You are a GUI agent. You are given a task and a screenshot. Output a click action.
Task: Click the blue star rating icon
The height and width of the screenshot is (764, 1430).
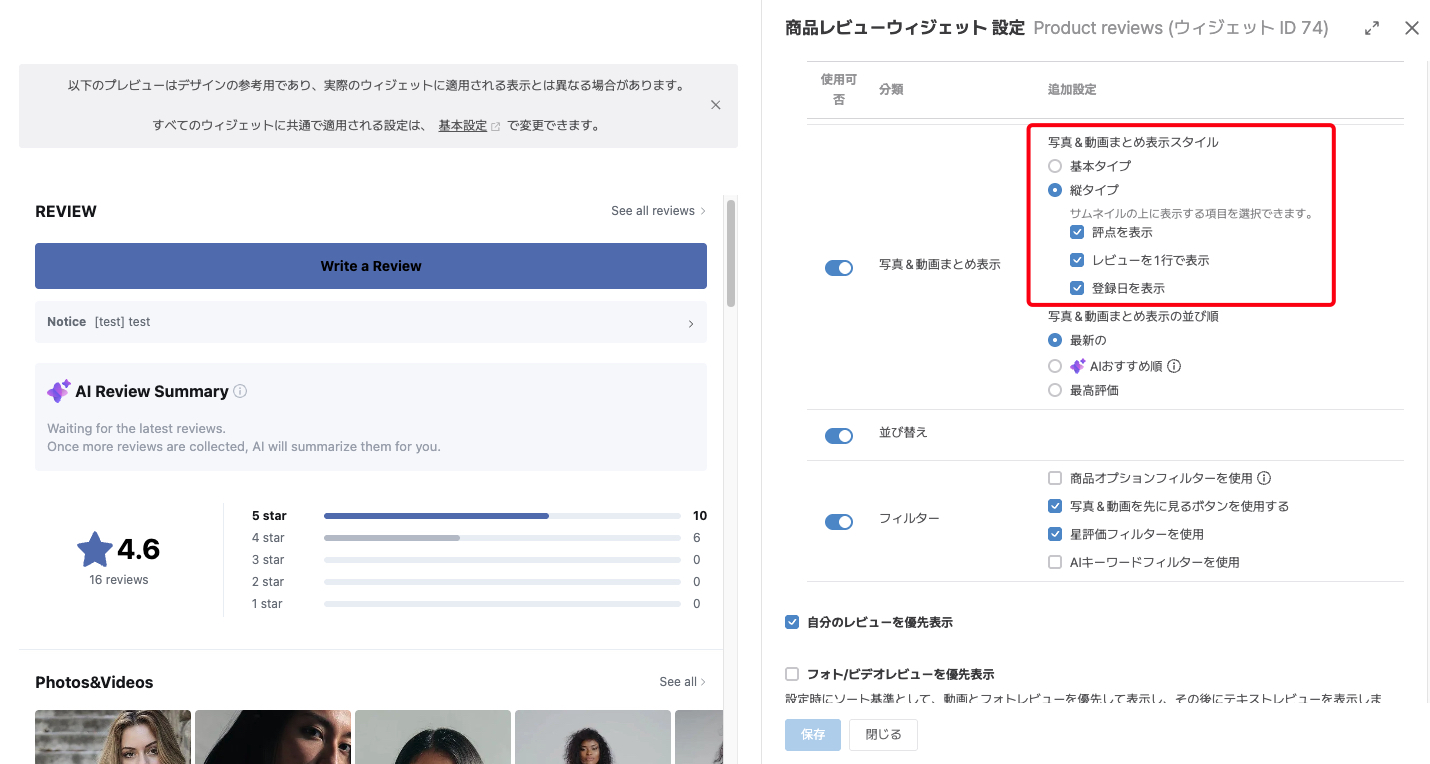(95, 549)
